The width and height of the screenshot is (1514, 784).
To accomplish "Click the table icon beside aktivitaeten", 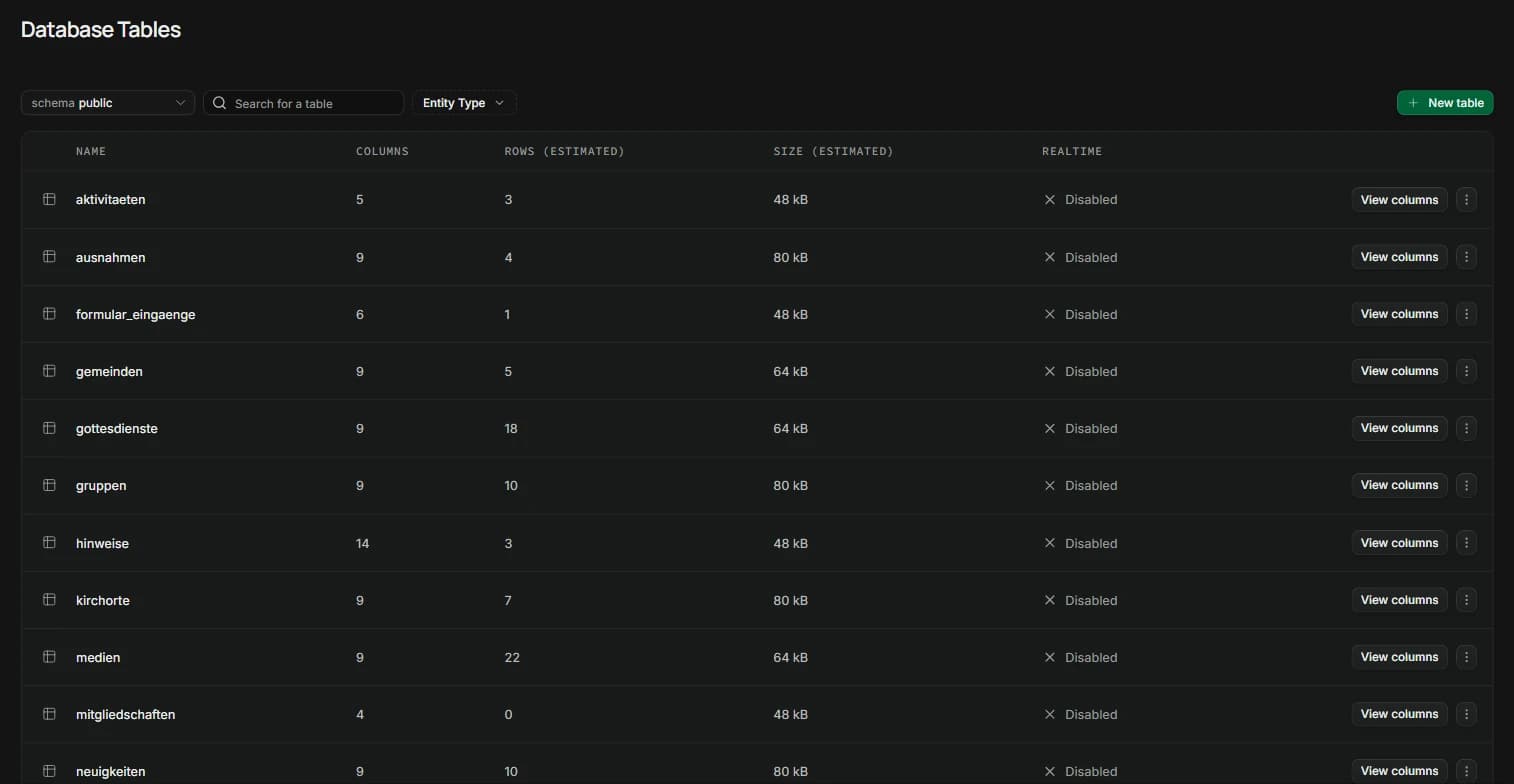I will [x=49, y=199].
